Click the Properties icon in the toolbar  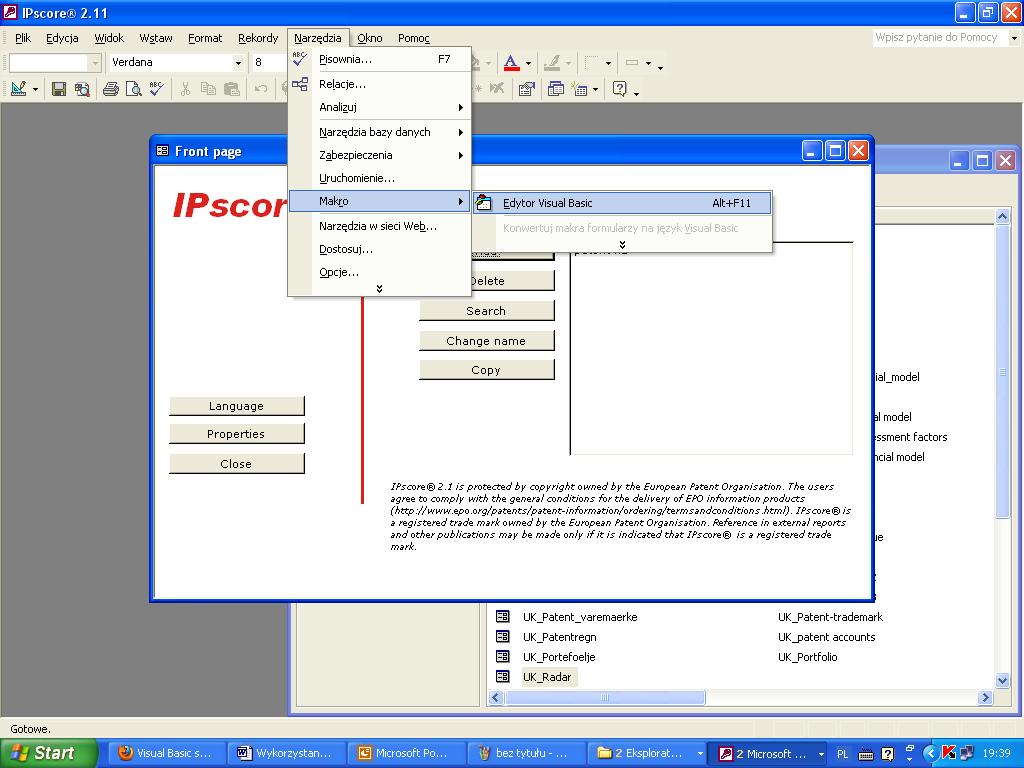526,89
